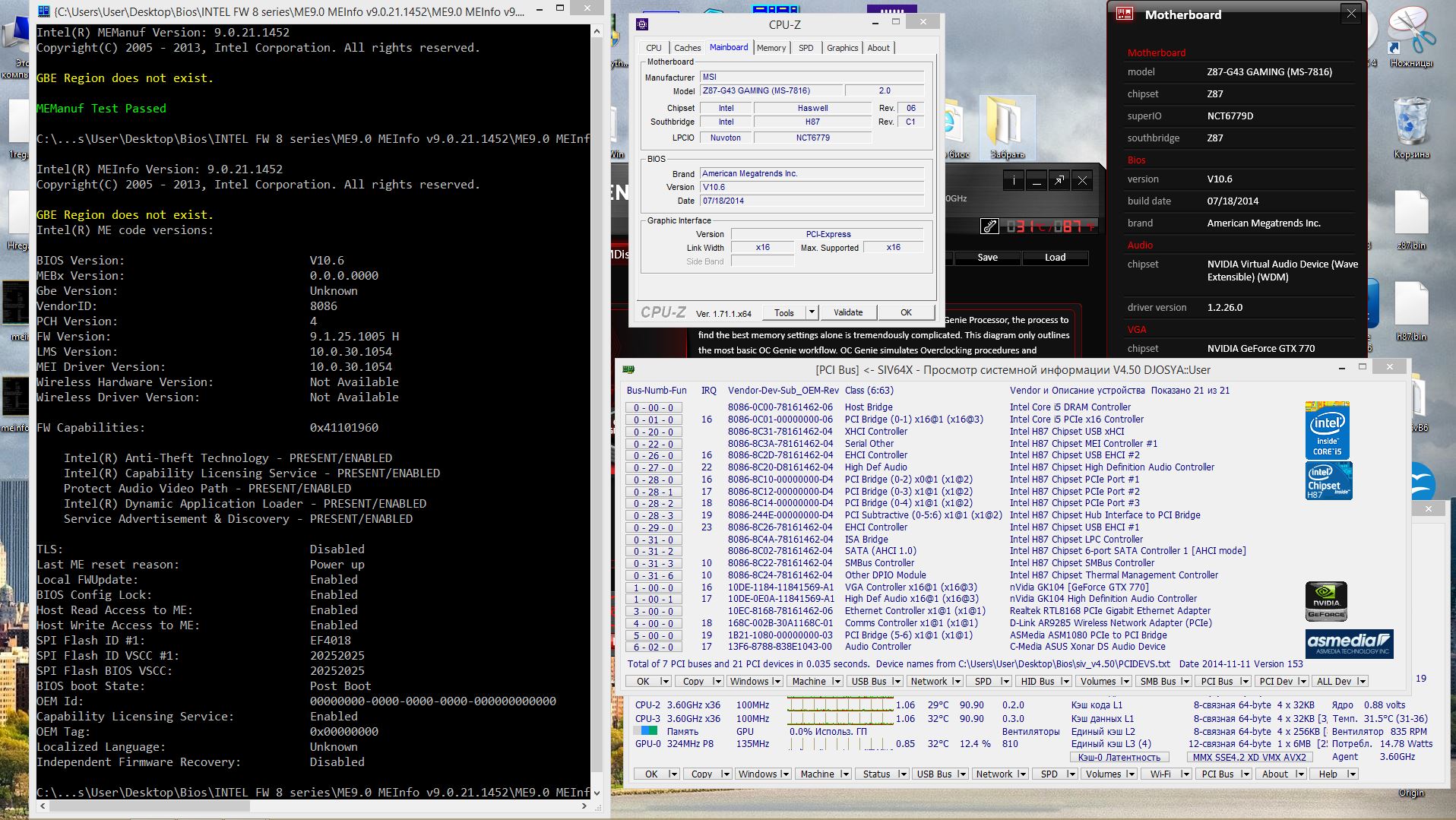Screen dimensions: 1456x820
Task: Select 'Realtek RTL8168 PCIe Gigabit Ethernet Adapter' row
Action: [1110, 610]
